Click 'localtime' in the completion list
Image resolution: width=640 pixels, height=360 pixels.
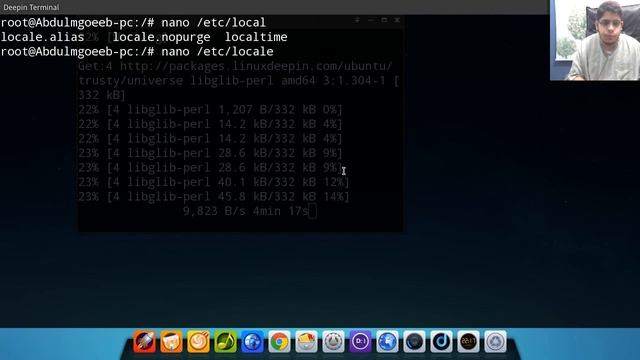coord(256,37)
